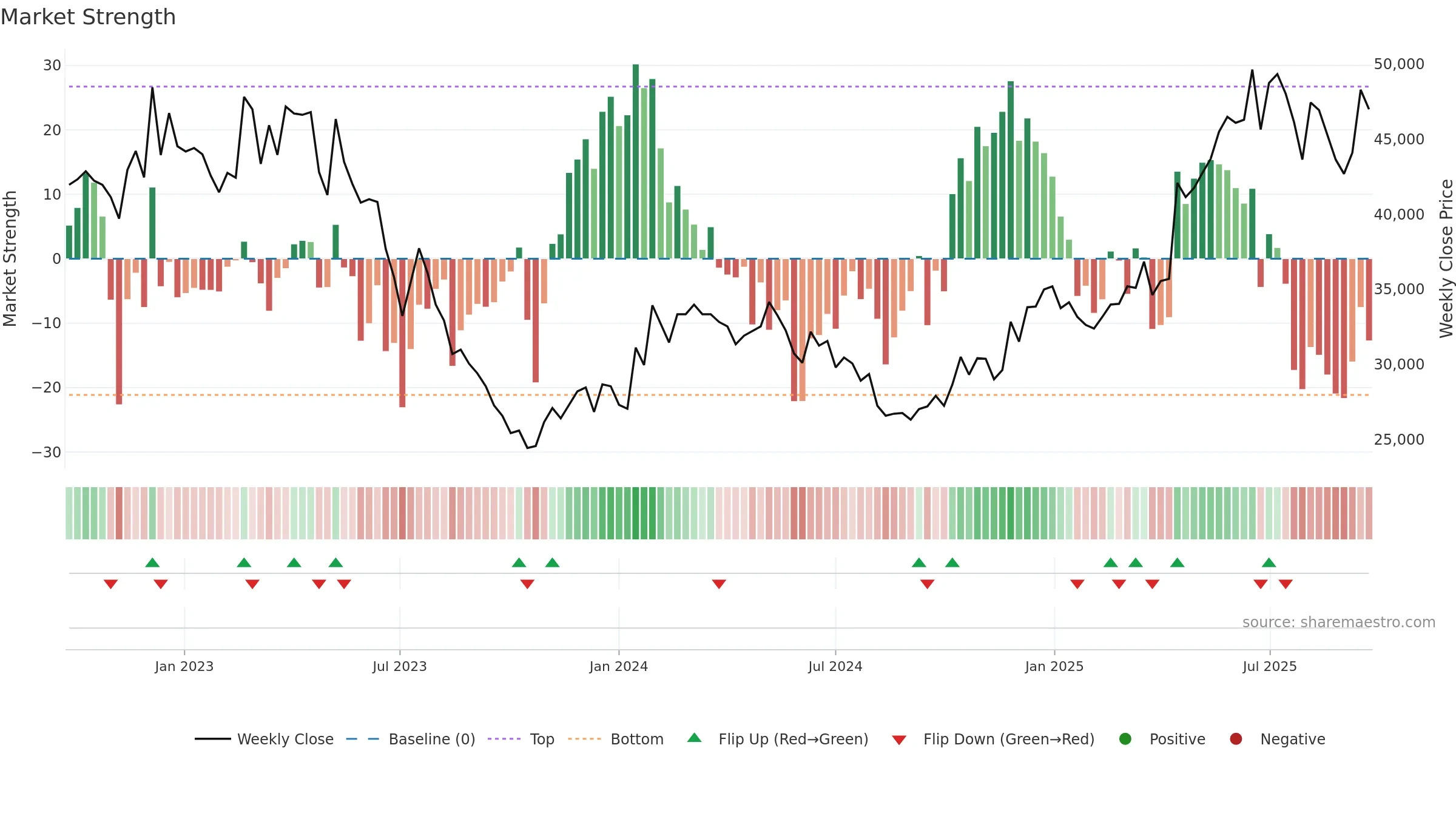Viewport: 1456px width, 819px height.
Task: Click the 30 market strength axis label
Action: (52, 66)
